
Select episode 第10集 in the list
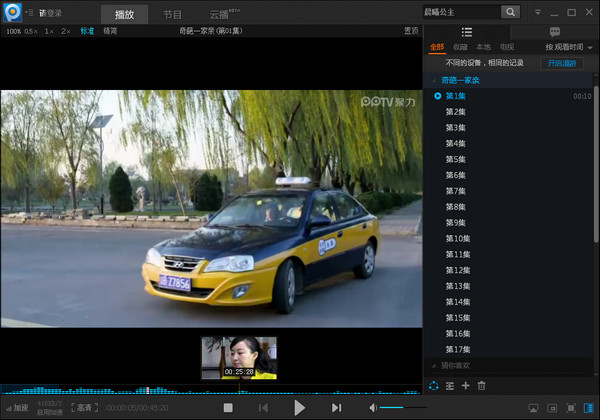(457, 238)
